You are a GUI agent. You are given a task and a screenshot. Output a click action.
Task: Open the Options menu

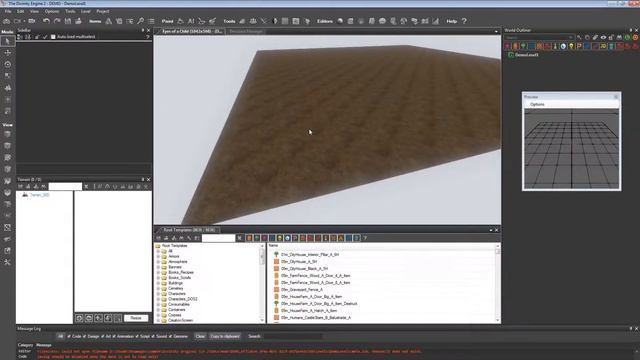pyautogui.click(x=52, y=11)
